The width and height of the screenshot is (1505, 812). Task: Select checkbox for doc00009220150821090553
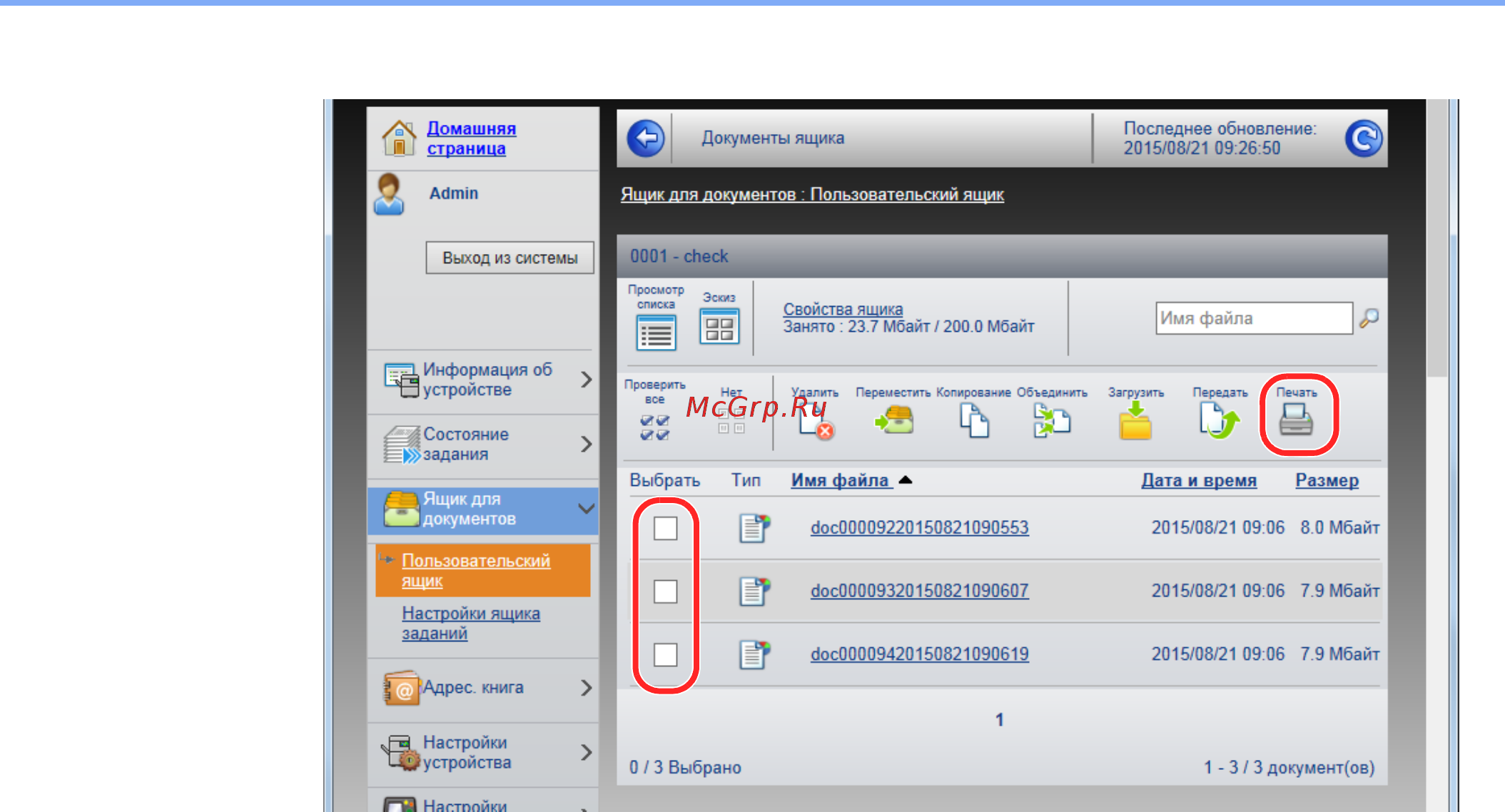coord(665,529)
